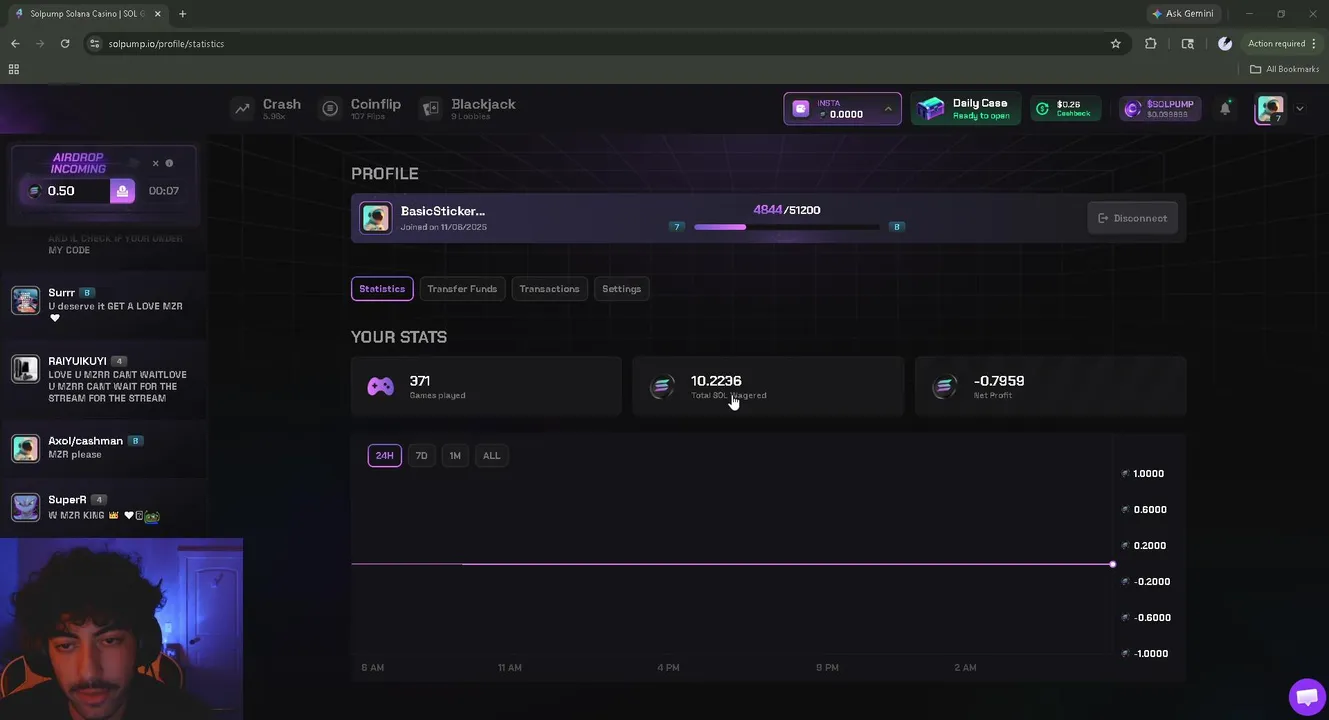This screenshot has height=720, width=1329.
Task: Open notifications bell icon
Action: (1225, 109)
